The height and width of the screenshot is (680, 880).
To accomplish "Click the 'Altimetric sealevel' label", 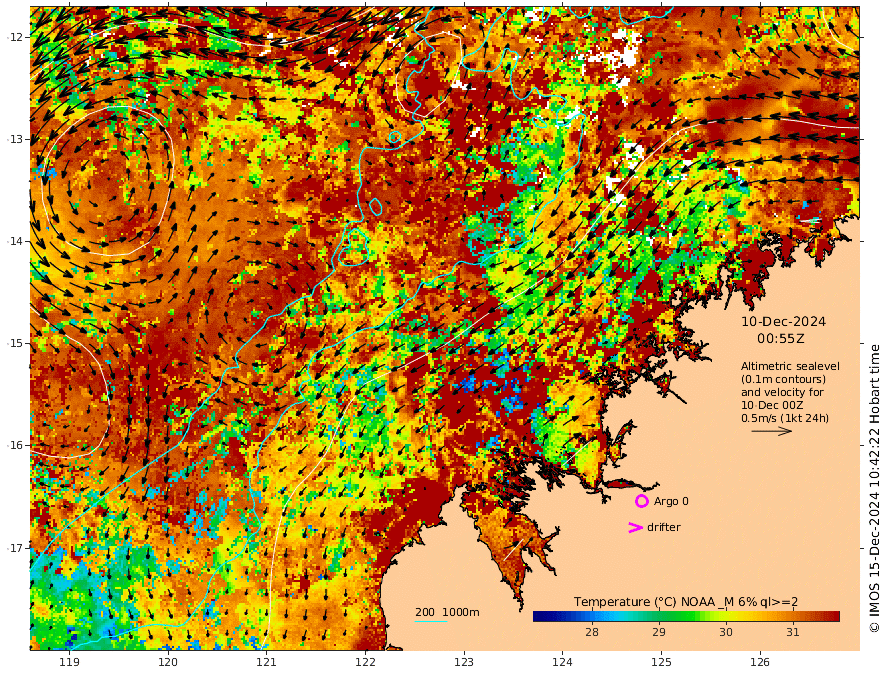I will click(x=790, y=366).
